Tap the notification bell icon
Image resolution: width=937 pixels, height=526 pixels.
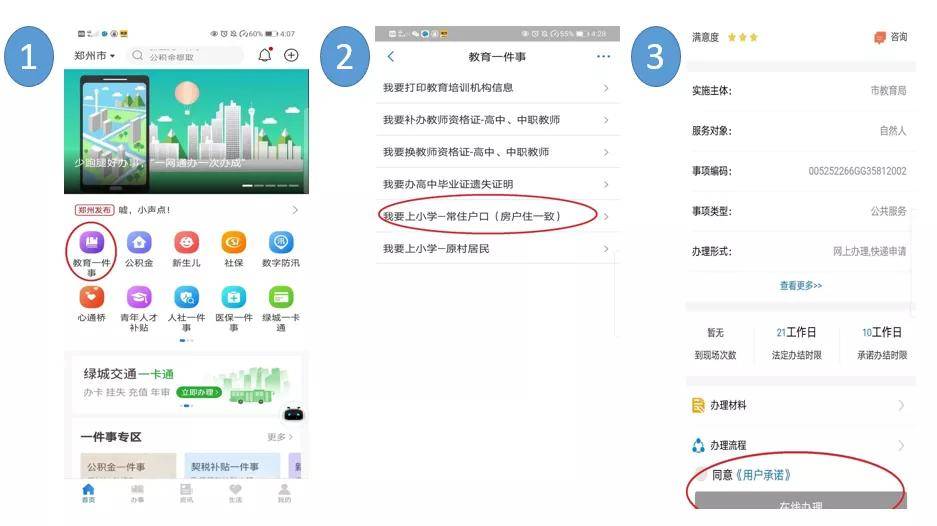pos(265,55)
